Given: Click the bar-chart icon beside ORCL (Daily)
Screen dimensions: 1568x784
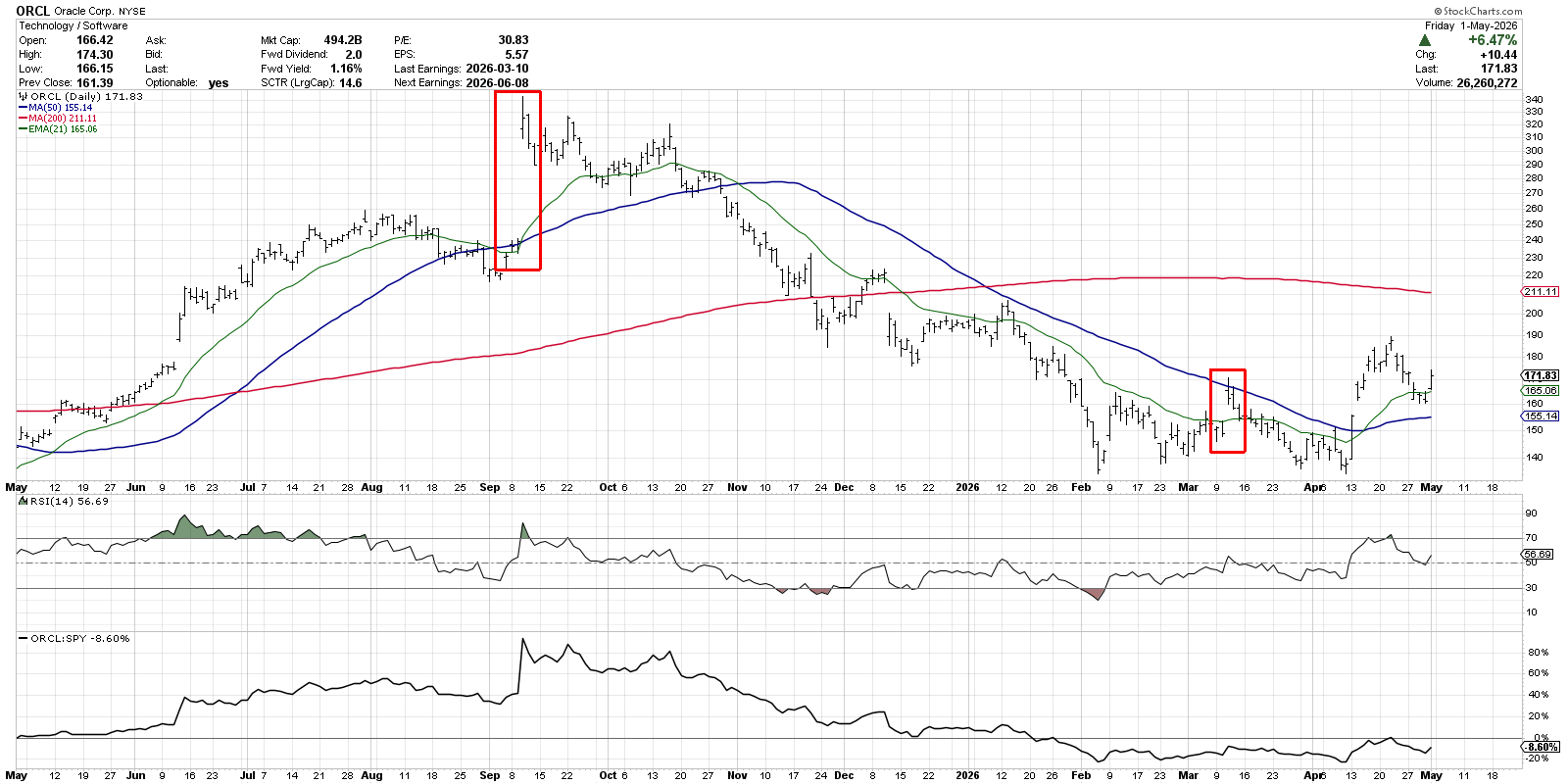Looking at the screenshot, I should (24, 96).
